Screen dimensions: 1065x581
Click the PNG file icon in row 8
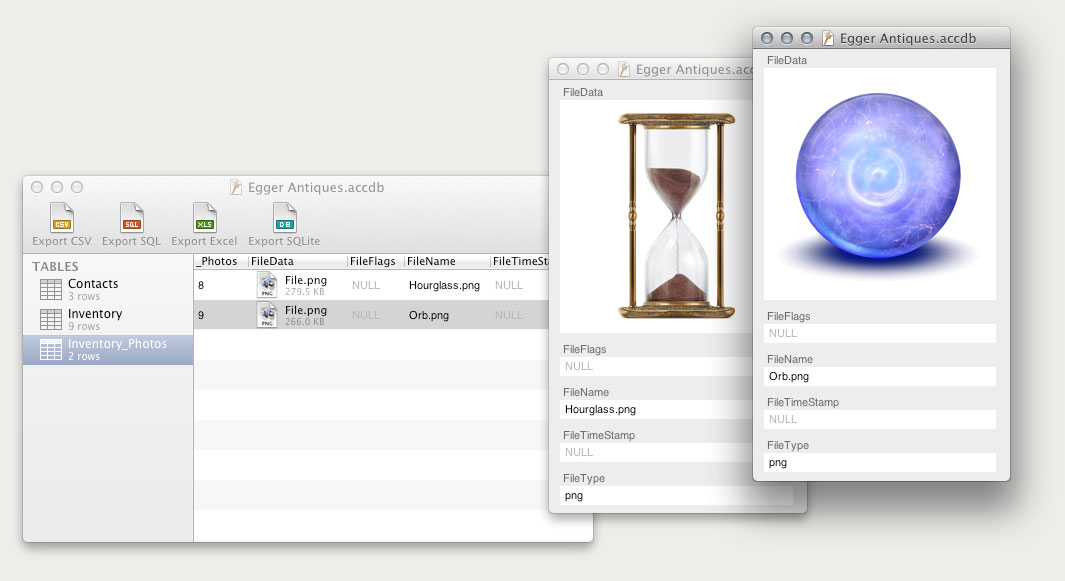267,285
